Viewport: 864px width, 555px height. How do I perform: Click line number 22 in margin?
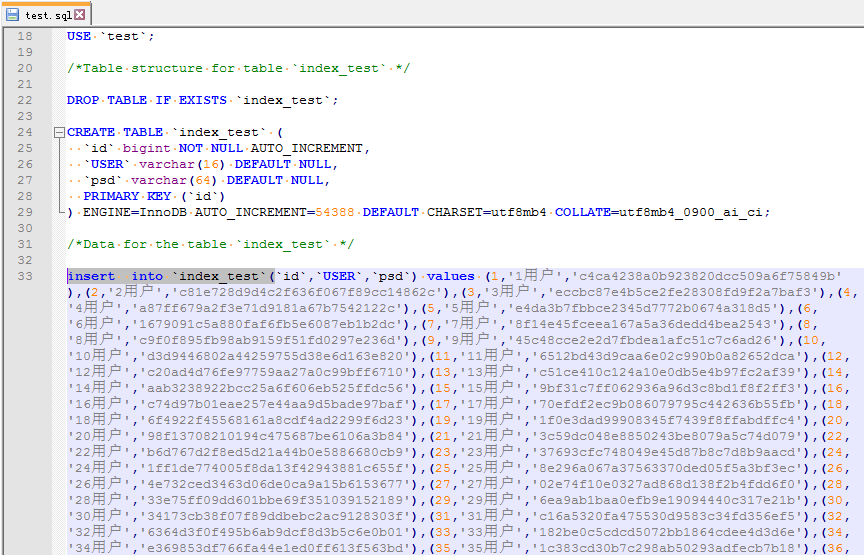coord(25,100)
